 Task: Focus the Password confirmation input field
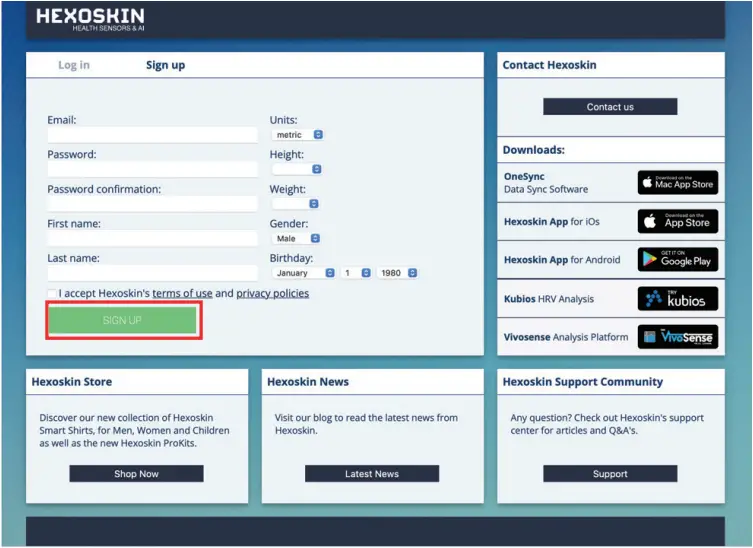(x=152, y=204)
